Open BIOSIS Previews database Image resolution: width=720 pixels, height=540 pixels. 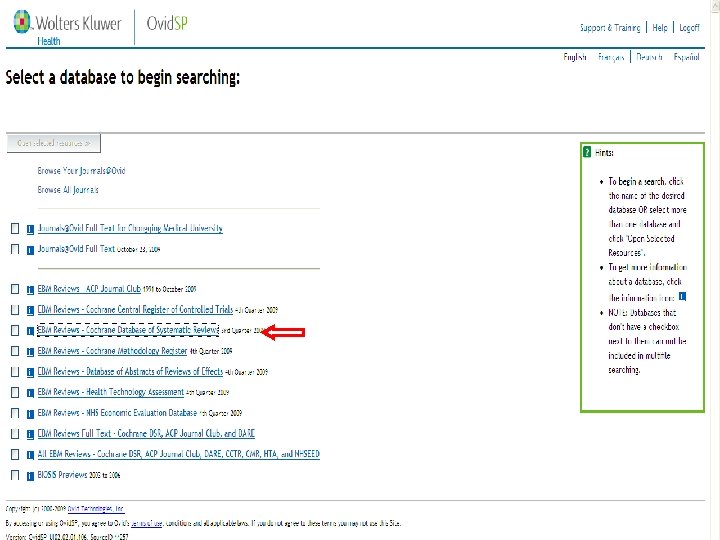pyautogui.click(x=62, y=475)
